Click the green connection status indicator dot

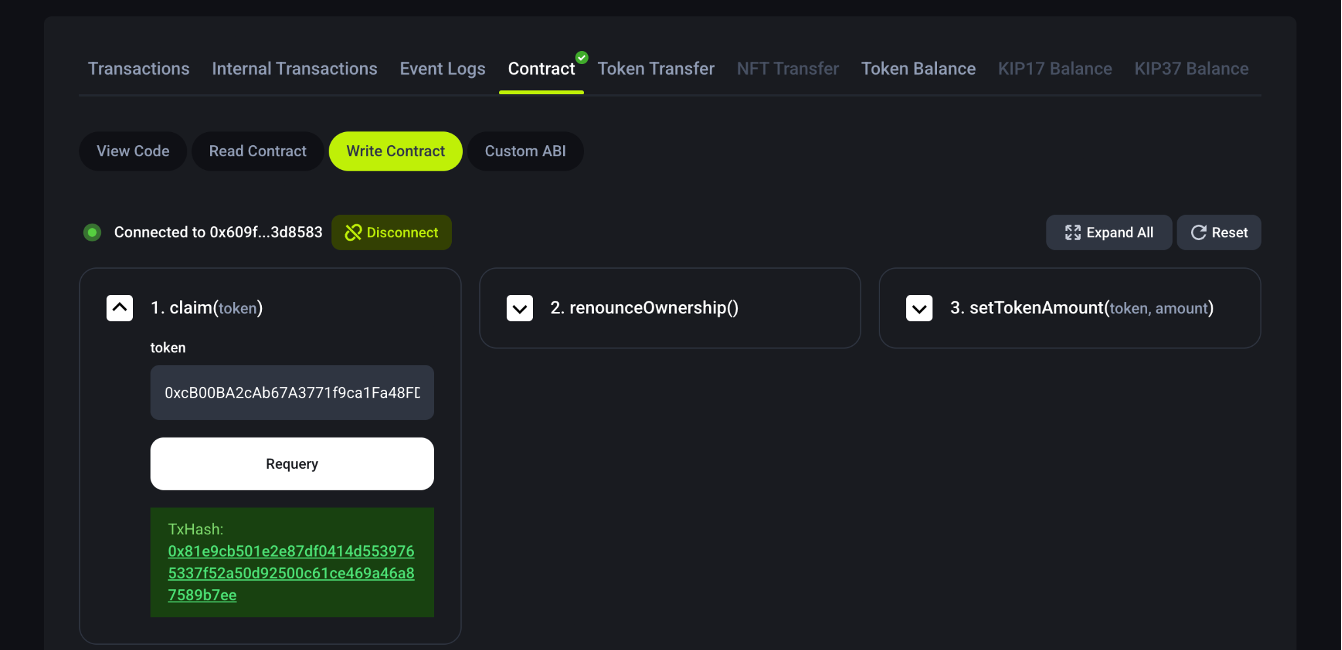point(92,233)
